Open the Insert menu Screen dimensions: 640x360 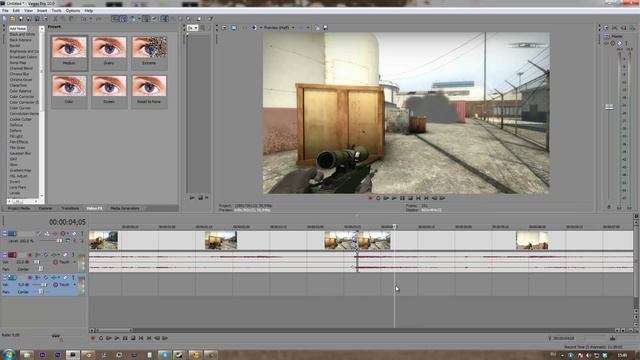tap(42, 11)
